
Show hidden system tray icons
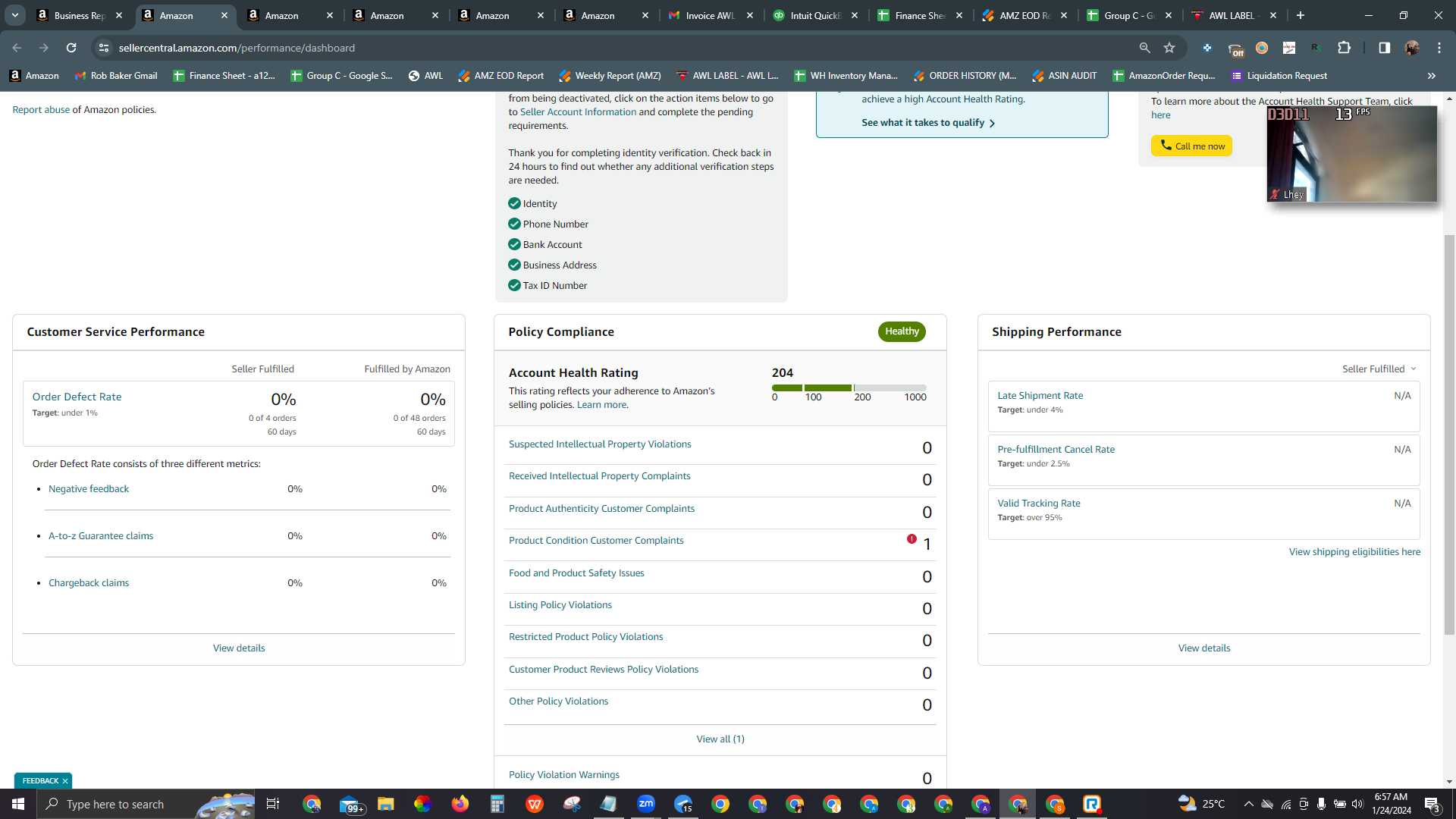tap(1248, 804)
